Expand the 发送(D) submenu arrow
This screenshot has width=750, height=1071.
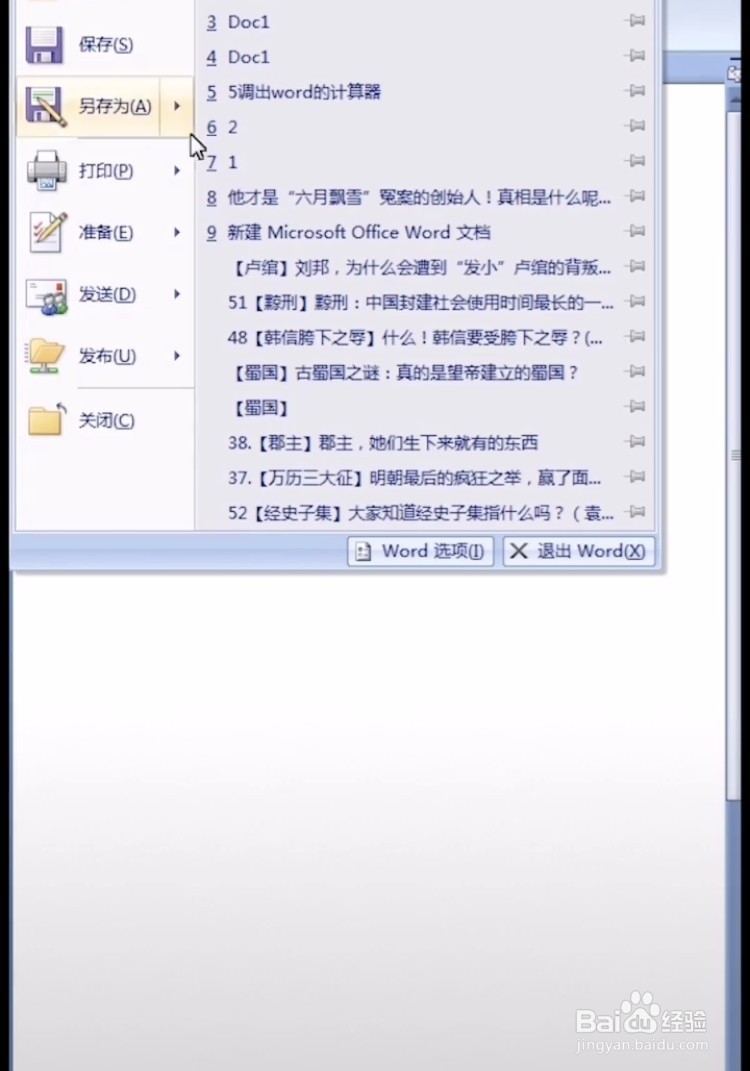tap(177, 294)
